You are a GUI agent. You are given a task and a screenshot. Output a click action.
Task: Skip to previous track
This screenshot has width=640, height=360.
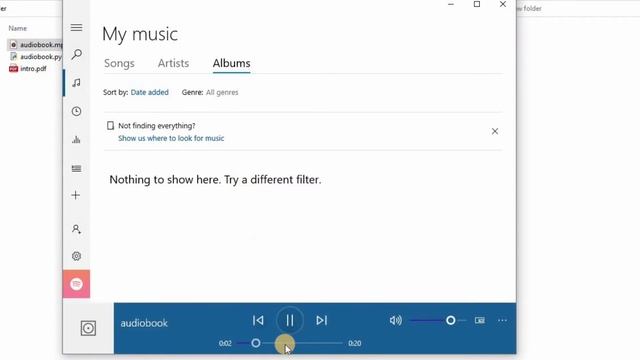click(x=258, y=320)
